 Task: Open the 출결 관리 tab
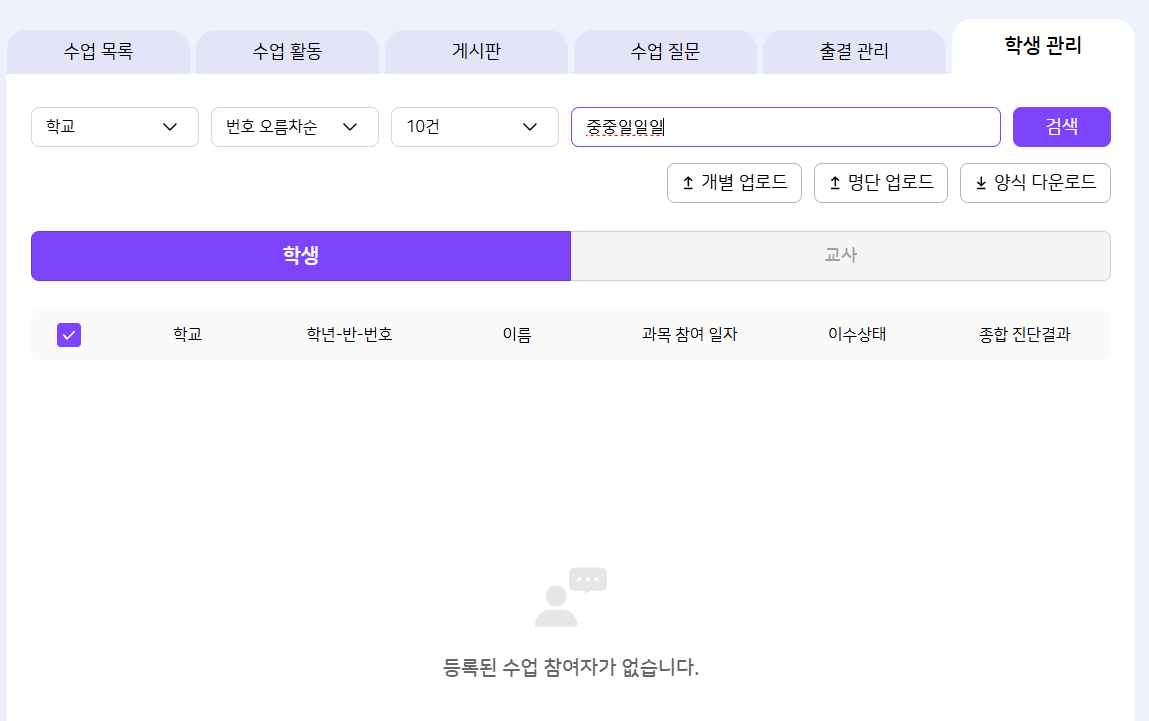click(854, 52)
